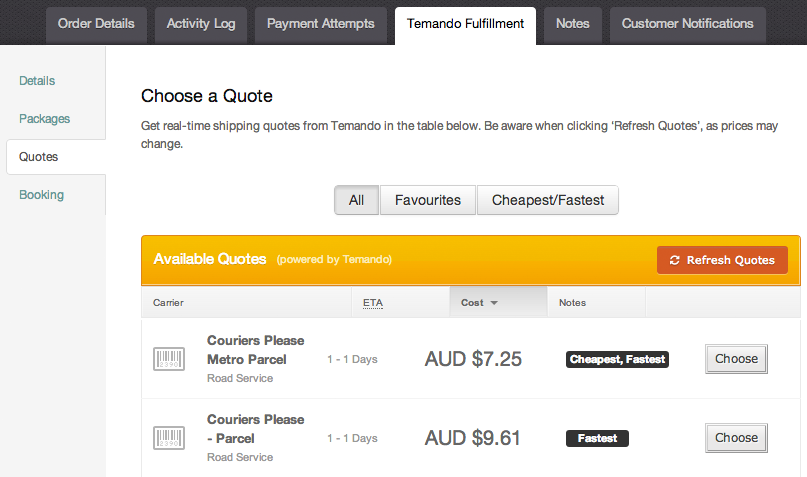This screenshot has height=477, width=807.
Task: Click the ETA column header
Action: point(373,302)
